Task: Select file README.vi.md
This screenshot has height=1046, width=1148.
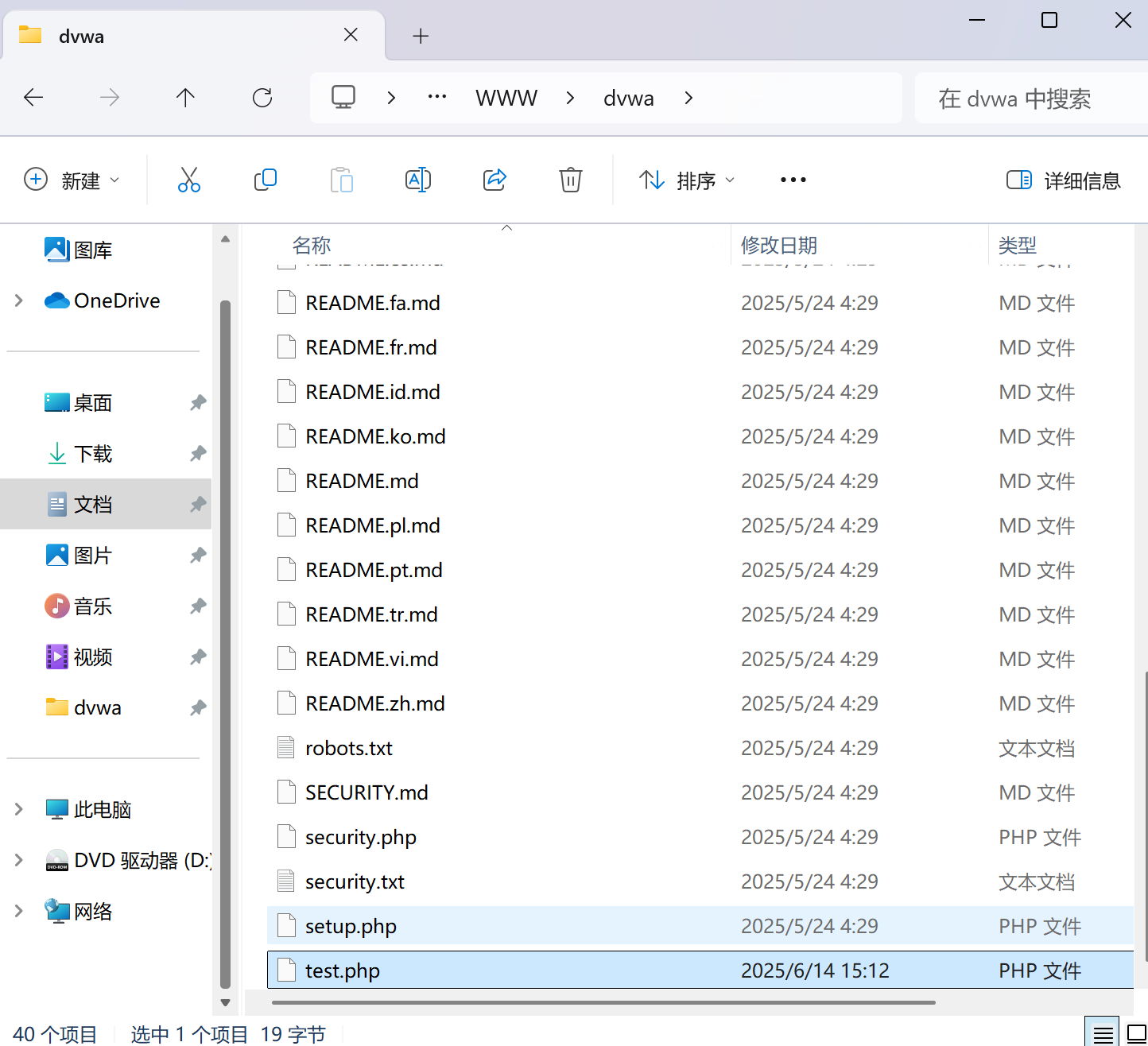Action: click(700, 659)
